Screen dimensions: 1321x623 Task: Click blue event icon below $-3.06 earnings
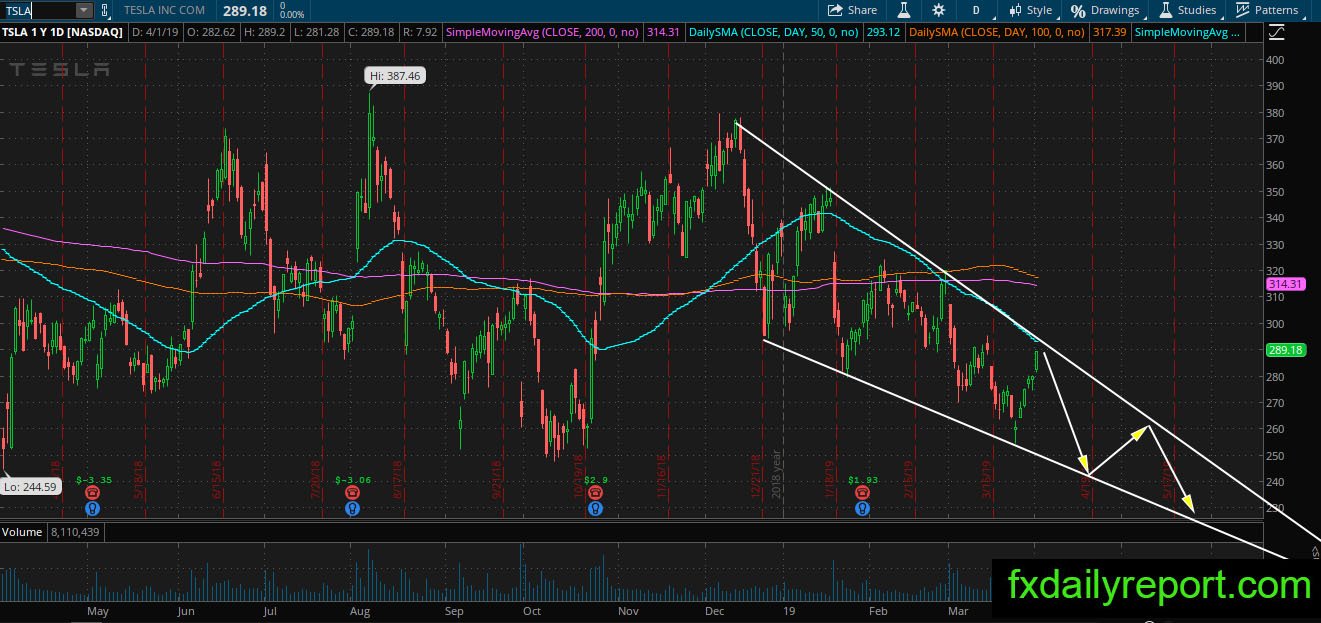352,508
